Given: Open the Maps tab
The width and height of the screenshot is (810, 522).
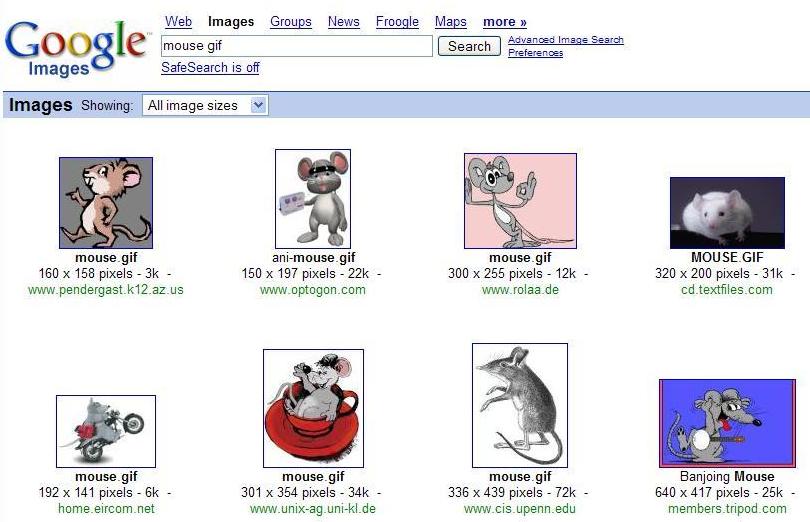Looking at the screenshot, I should point(450,21).
